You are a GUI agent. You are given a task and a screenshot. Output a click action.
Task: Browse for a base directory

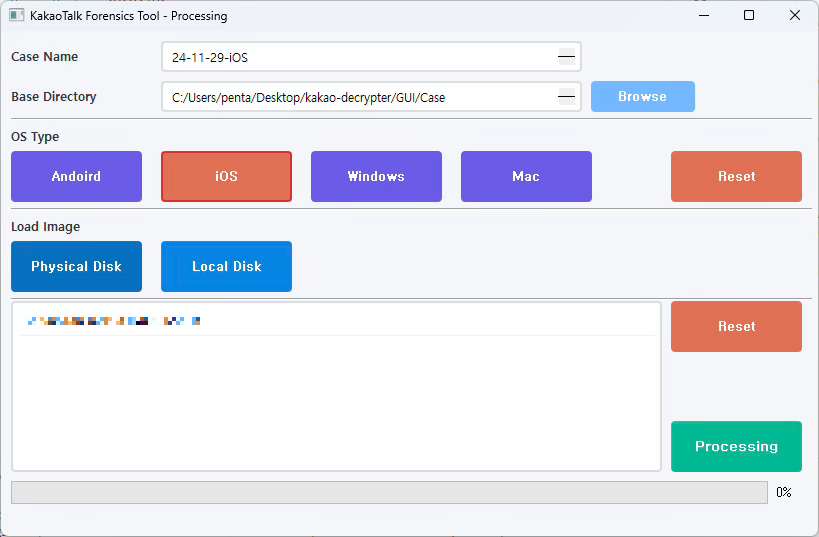coord(643,97)
